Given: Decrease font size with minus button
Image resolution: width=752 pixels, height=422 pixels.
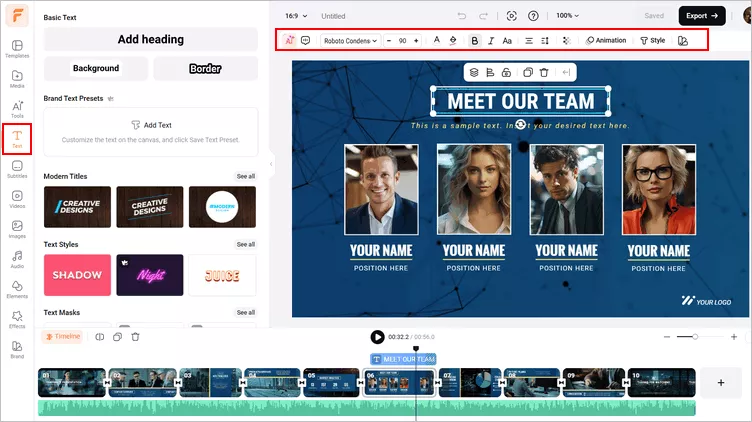Looking at the screenshot, I should 389,41.
